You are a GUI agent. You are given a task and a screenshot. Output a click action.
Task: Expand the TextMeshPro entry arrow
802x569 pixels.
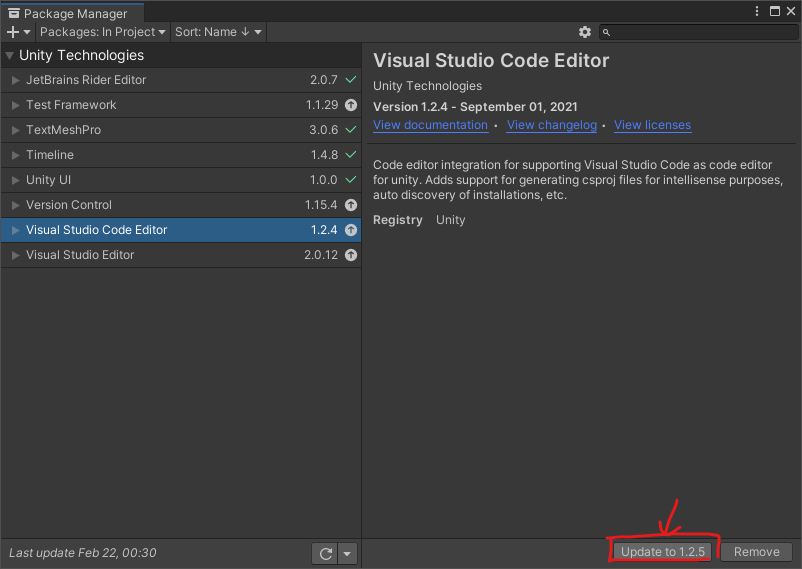click(16, 130)
